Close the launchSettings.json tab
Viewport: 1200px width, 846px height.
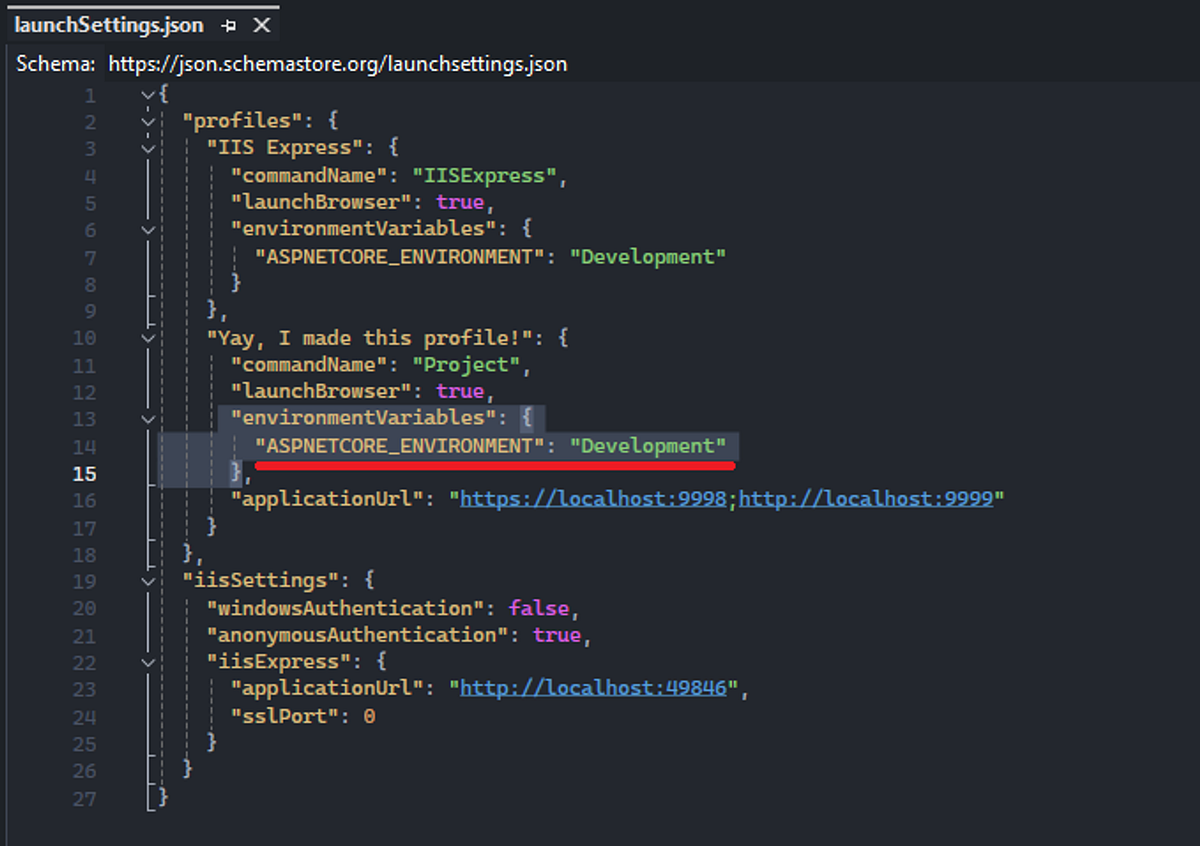261,25
